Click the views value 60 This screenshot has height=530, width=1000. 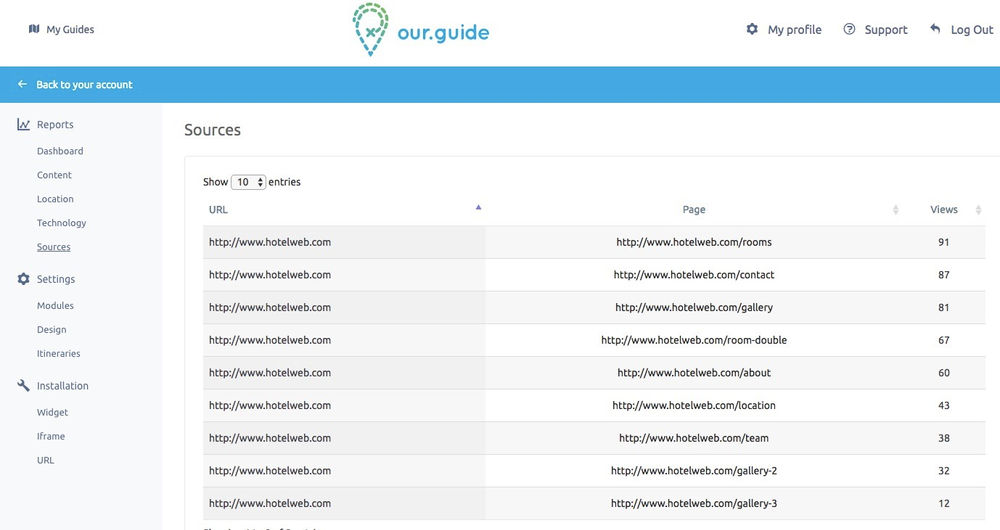coord(944,372)
